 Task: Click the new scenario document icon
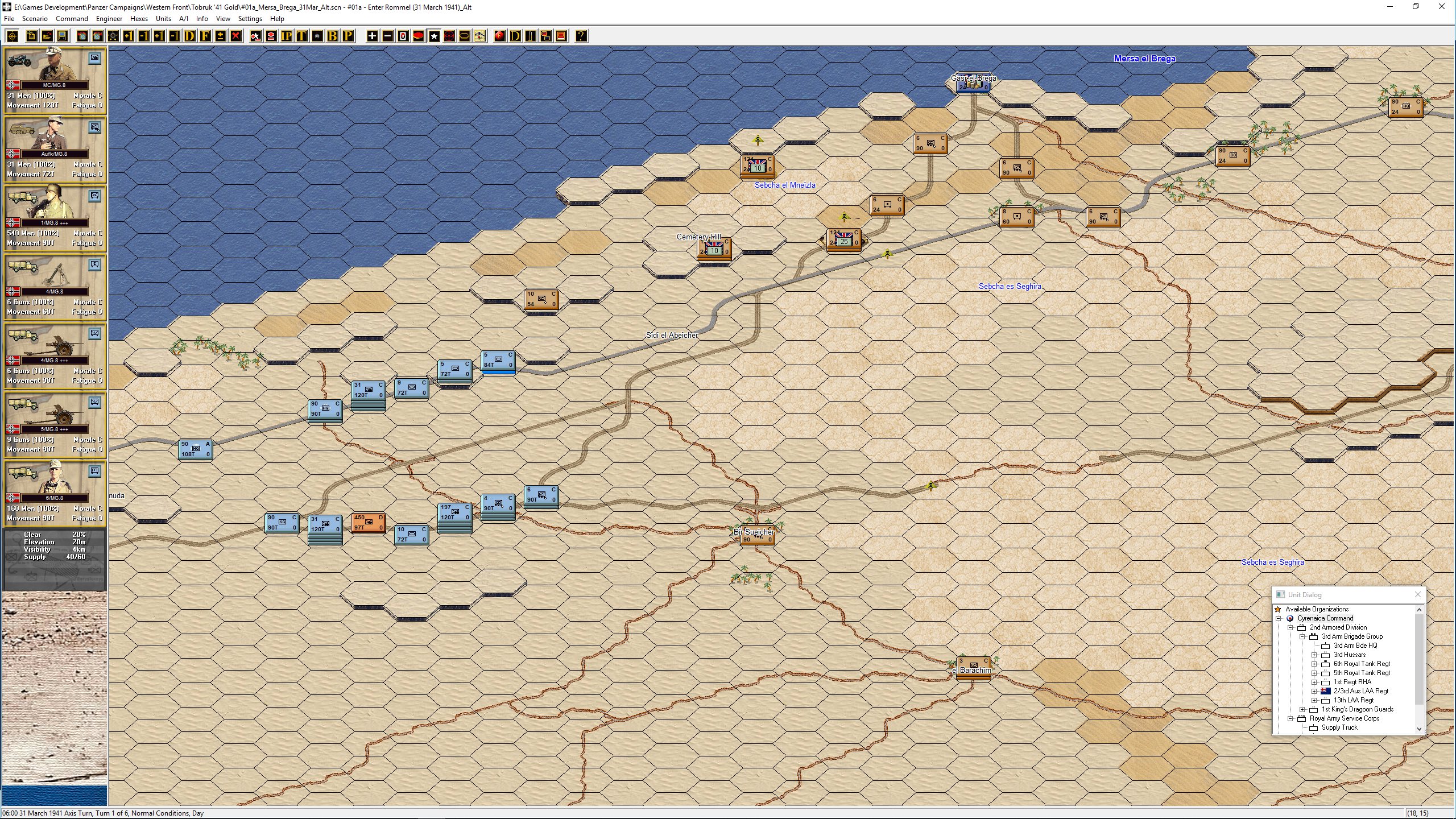32,36
